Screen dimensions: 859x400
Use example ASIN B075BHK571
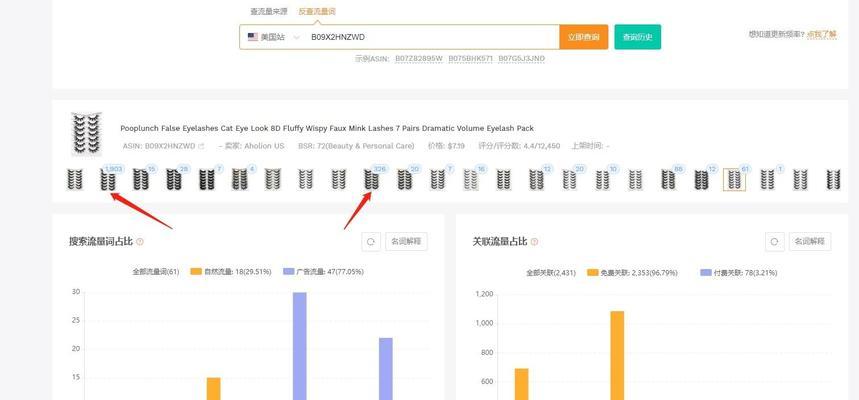(471, 58)
